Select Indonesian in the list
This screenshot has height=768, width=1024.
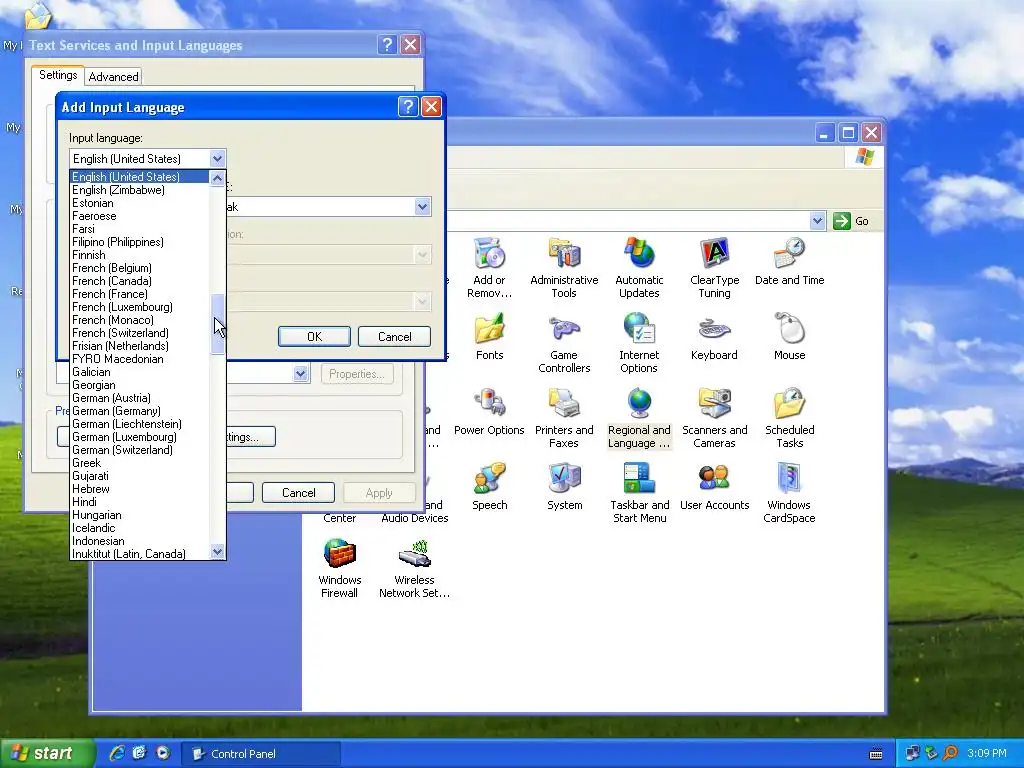coord(140,541)
